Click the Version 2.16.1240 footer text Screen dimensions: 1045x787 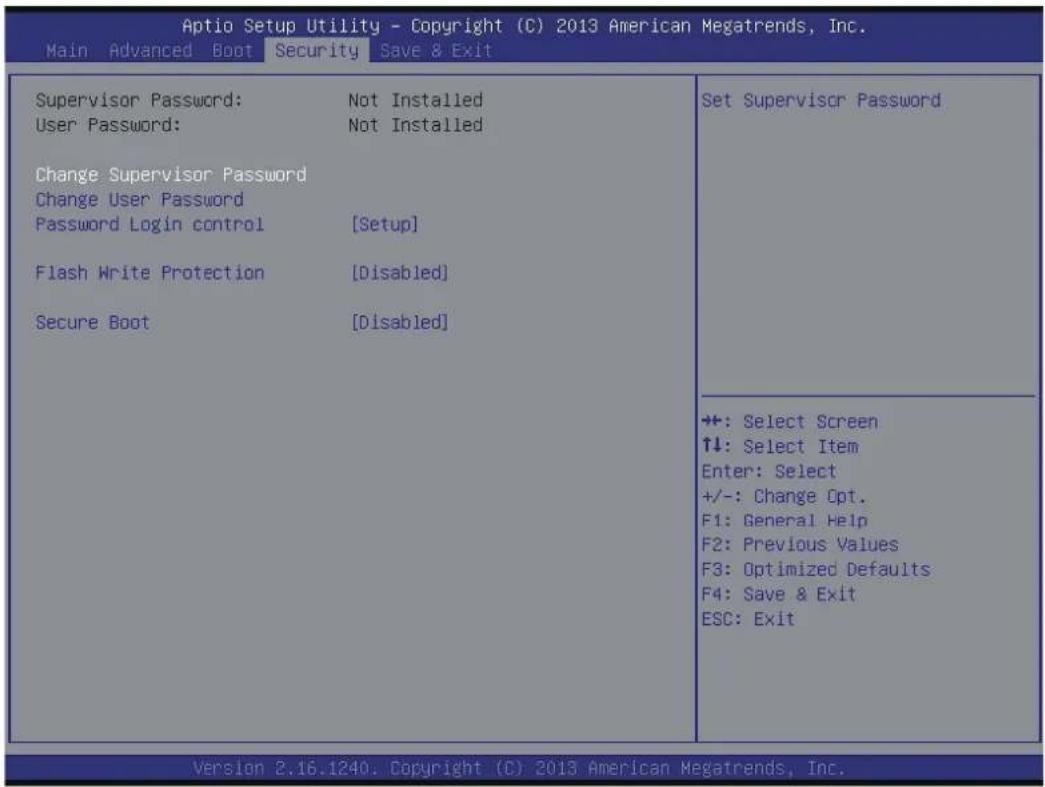tap(519, 768)
